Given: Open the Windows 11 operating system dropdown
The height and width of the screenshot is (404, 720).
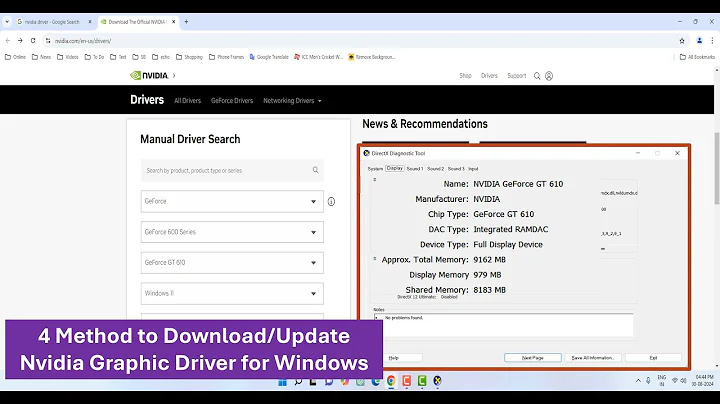Looking at the screenshot, I should [x=232, y=293].
